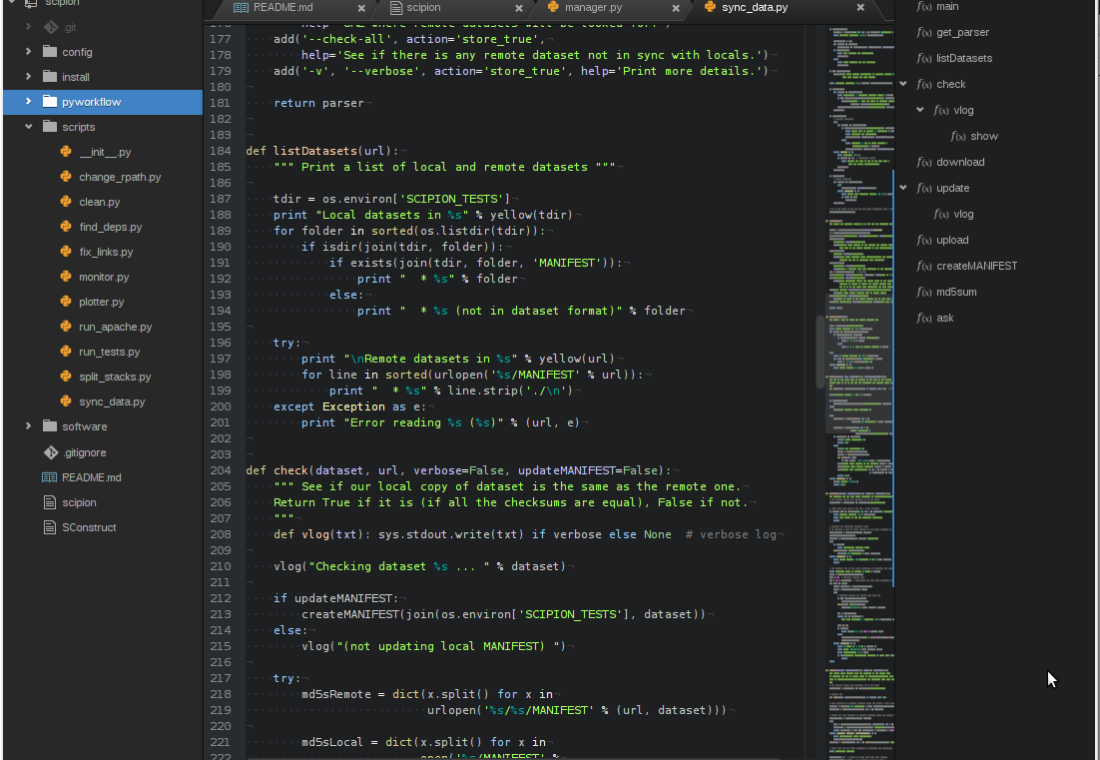Close the manager.py tab
The width and height of the screenshot is (1100, 760).
[x=676, y=8]
